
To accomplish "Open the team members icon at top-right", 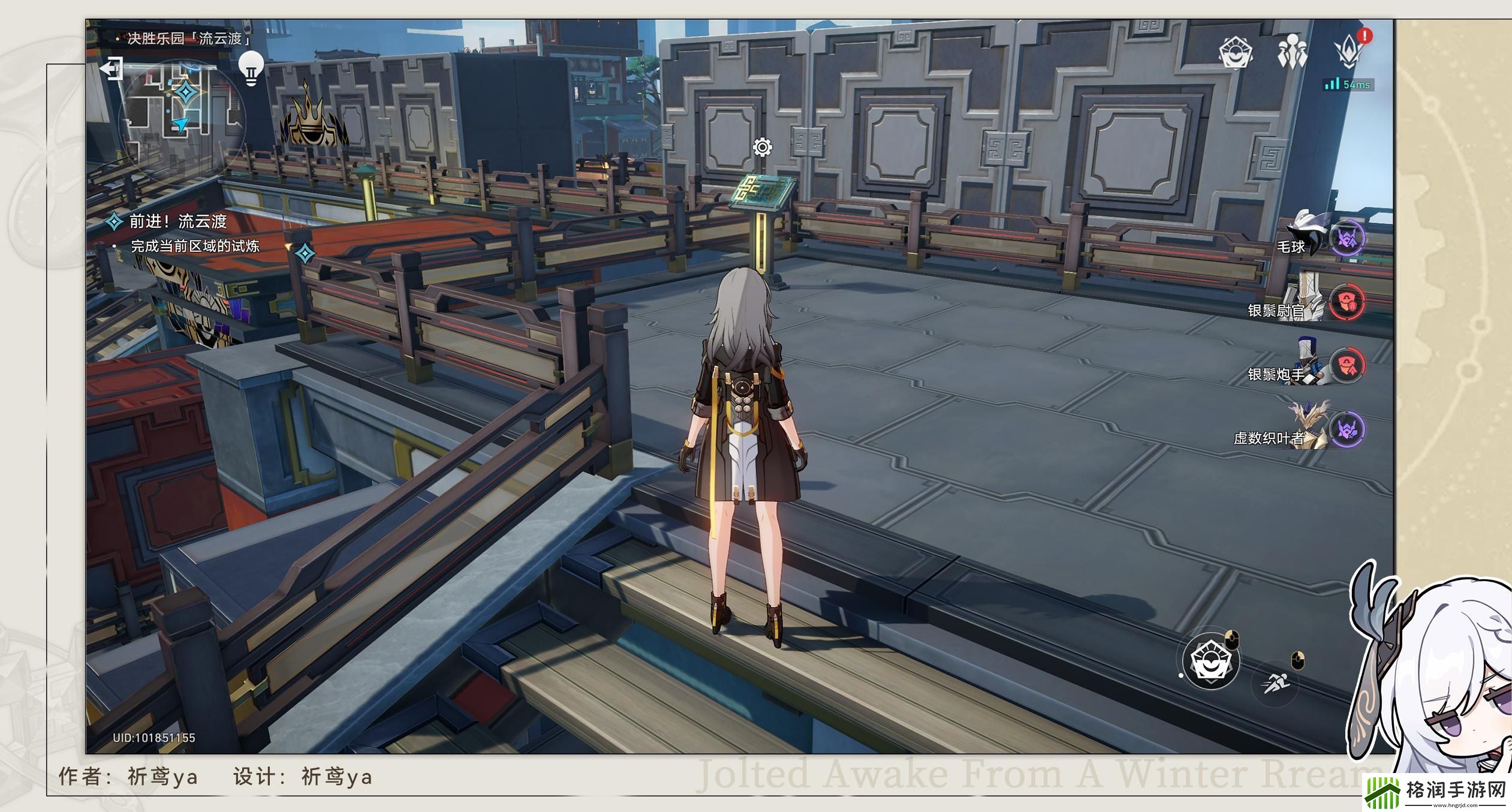I will (x=1292, y=53).
